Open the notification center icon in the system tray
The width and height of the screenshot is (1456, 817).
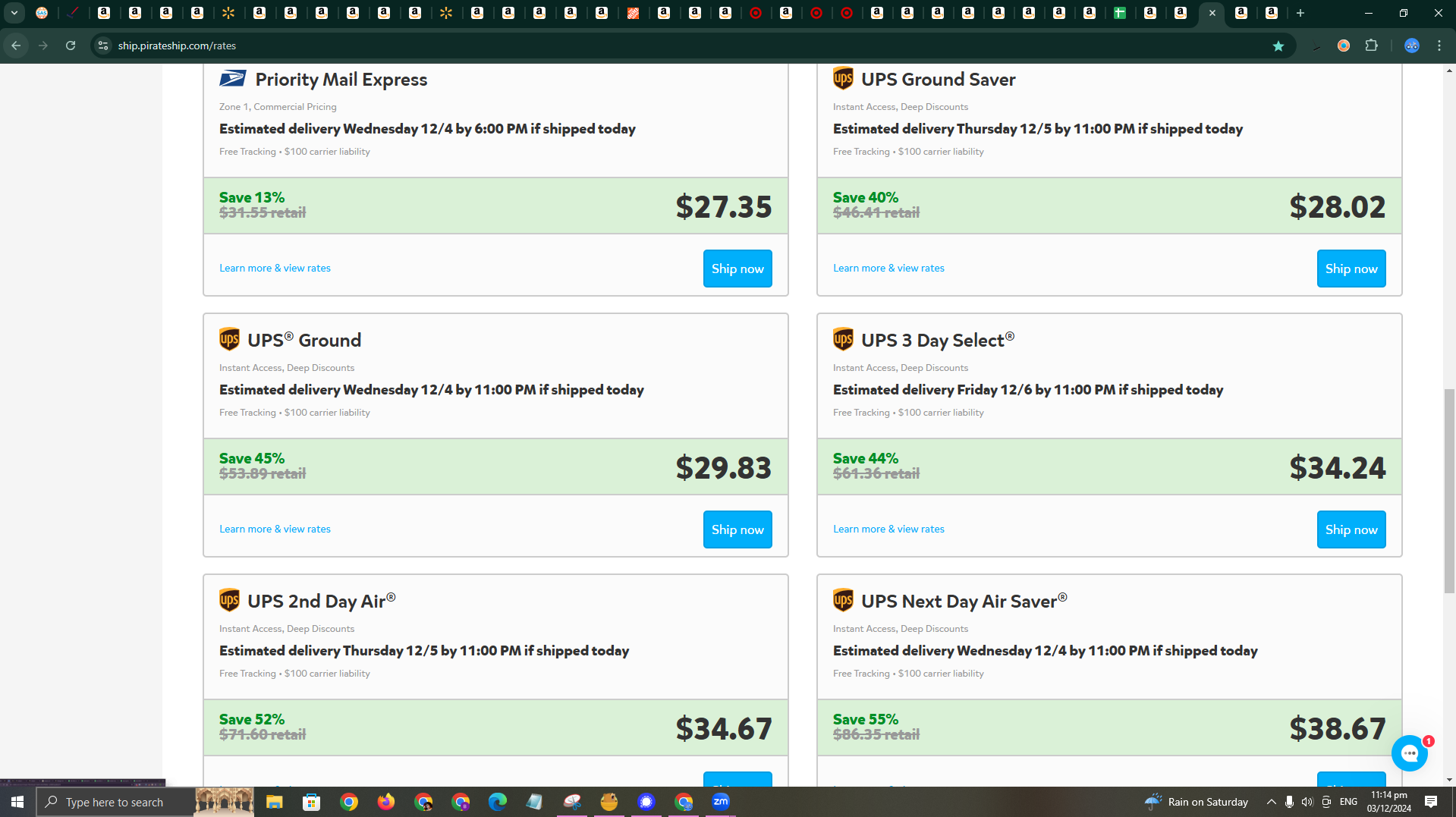click(x=1431, y=802)
